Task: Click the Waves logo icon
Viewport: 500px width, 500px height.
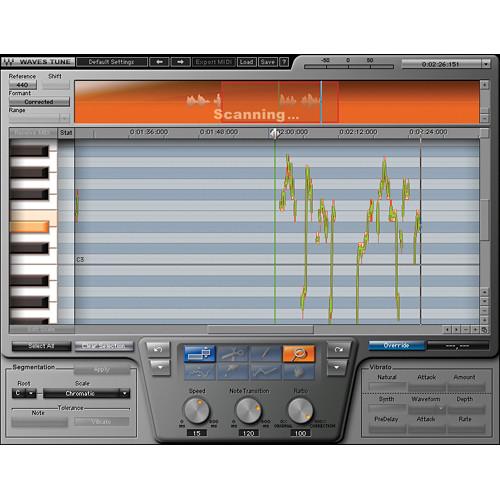Action: 8,62
